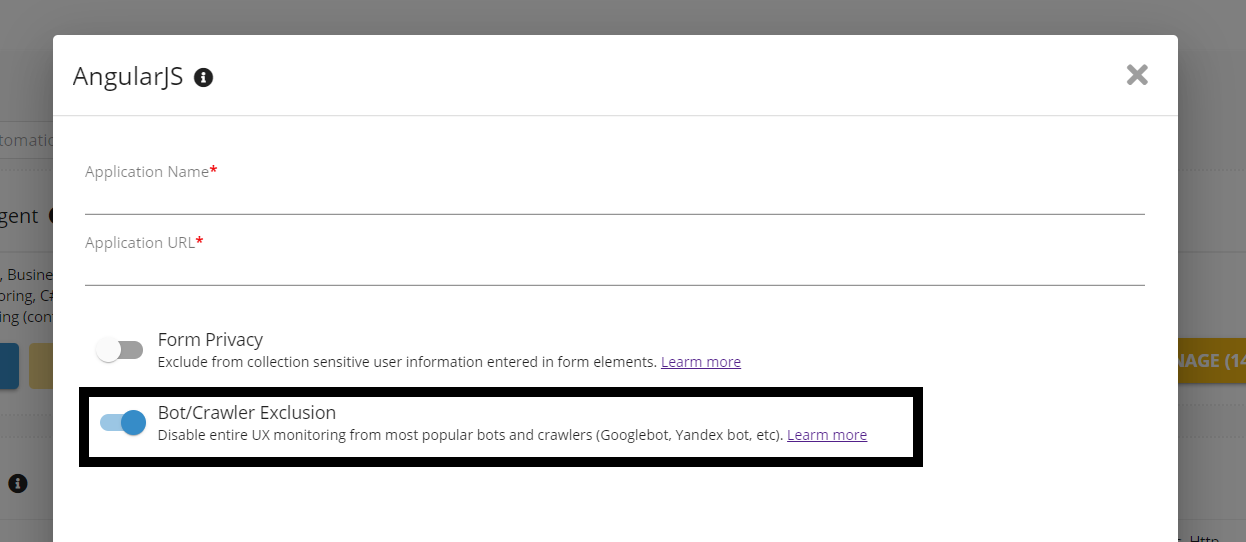
Task: Open Learn more link for Form Privacy
Action: coord(700,362)
